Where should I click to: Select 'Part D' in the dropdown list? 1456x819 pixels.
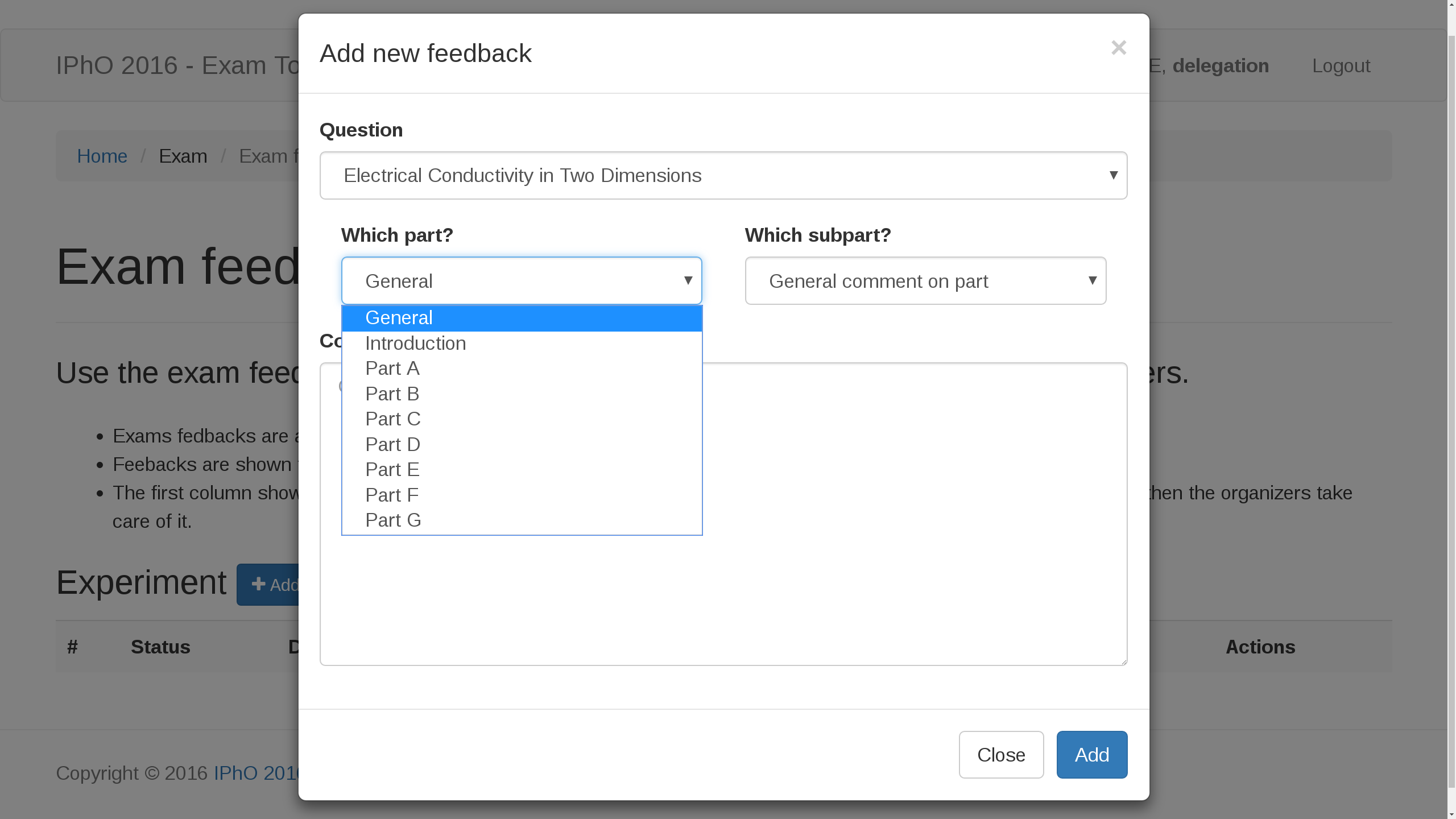click(392, 444)
